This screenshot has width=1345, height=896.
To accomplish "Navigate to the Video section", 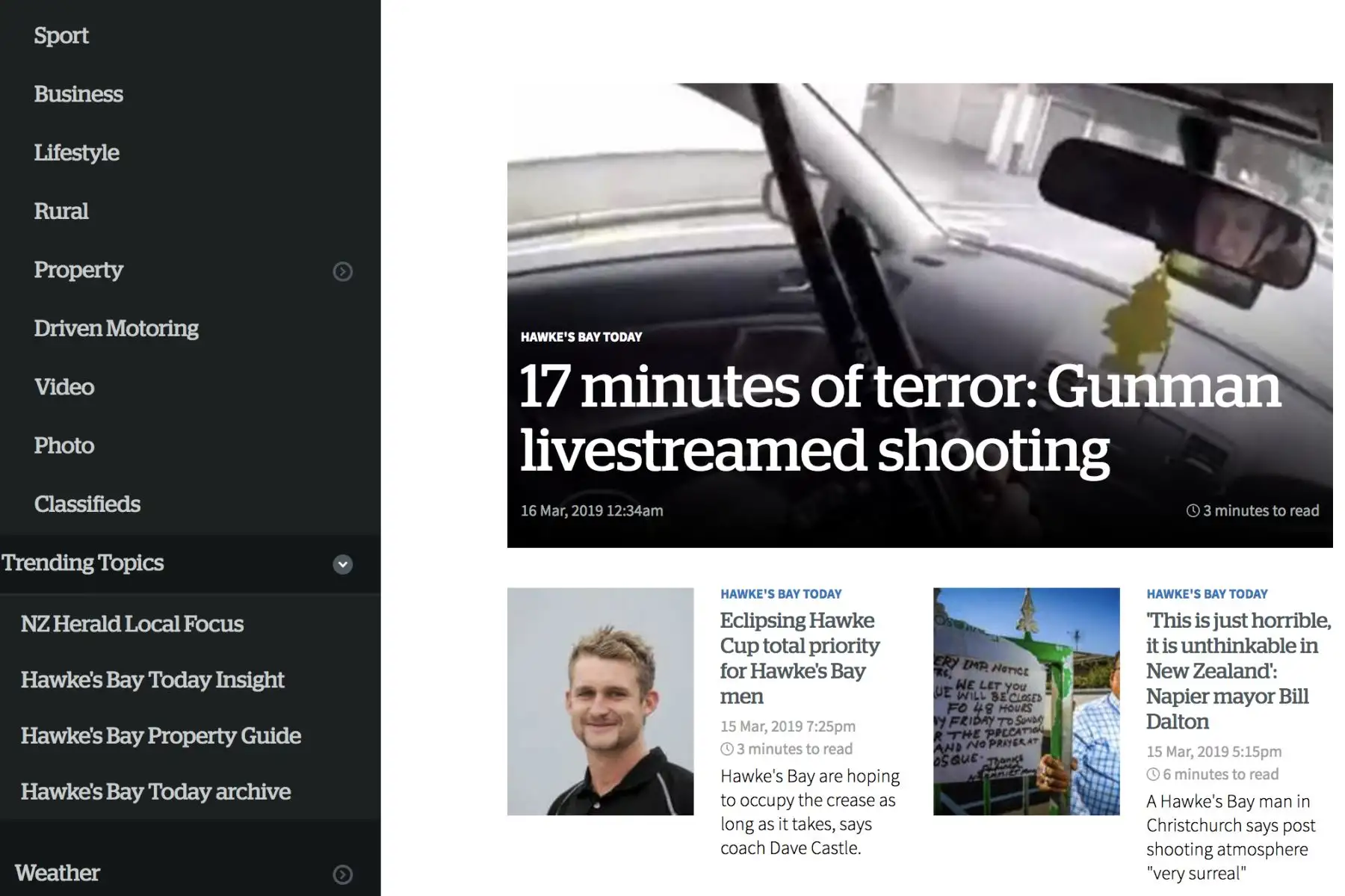I will pyautogui.click(x=64, y=387).
